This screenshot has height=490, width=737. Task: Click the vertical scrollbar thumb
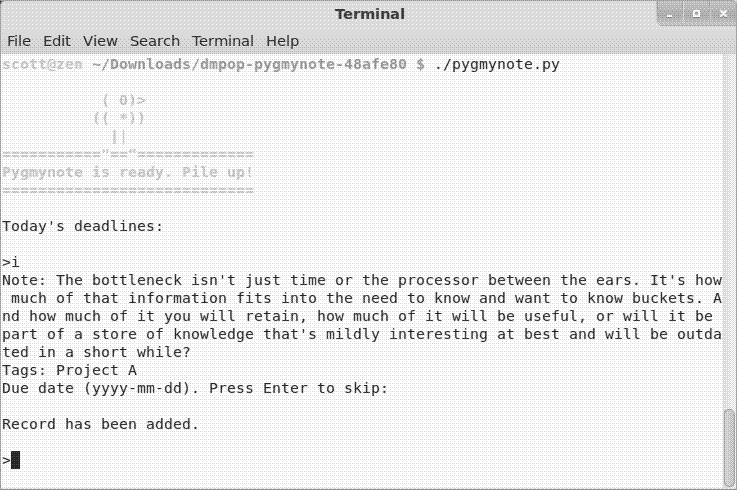coord(729,448)
